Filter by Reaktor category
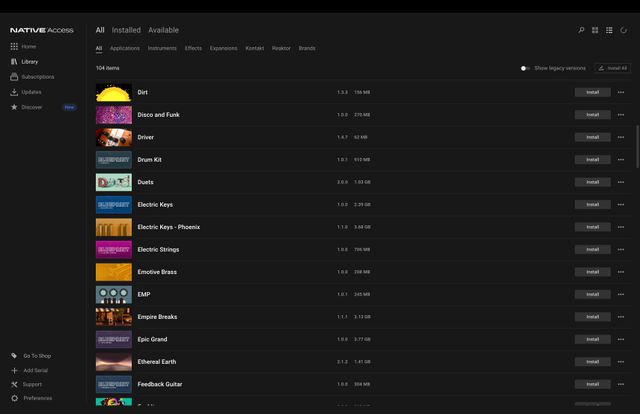Screen dimensions: 640x414 coord(281,48)
